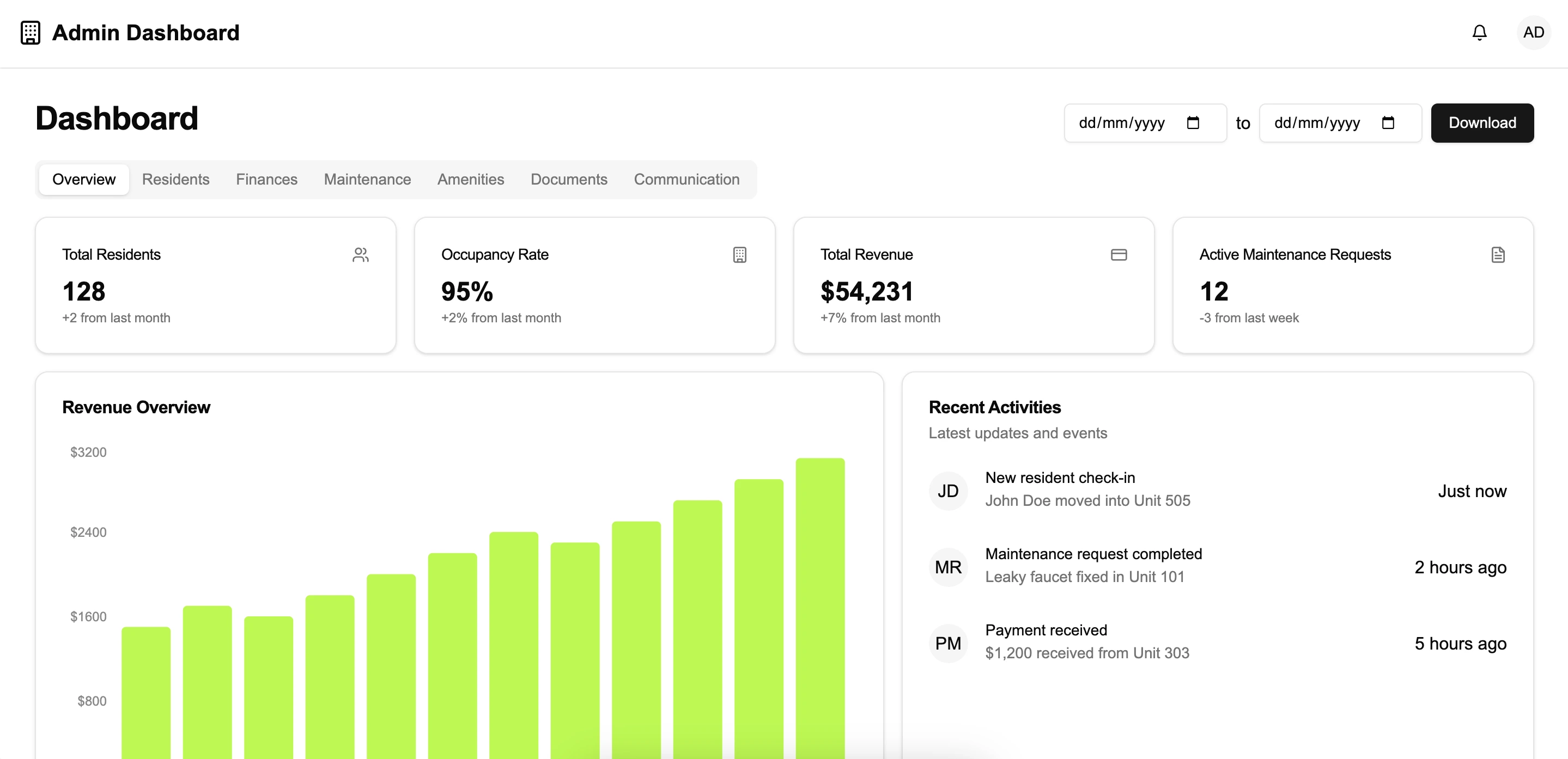Click the 128 Total Residents value
Screen dimensions: 1568x759
pos(84,291)
